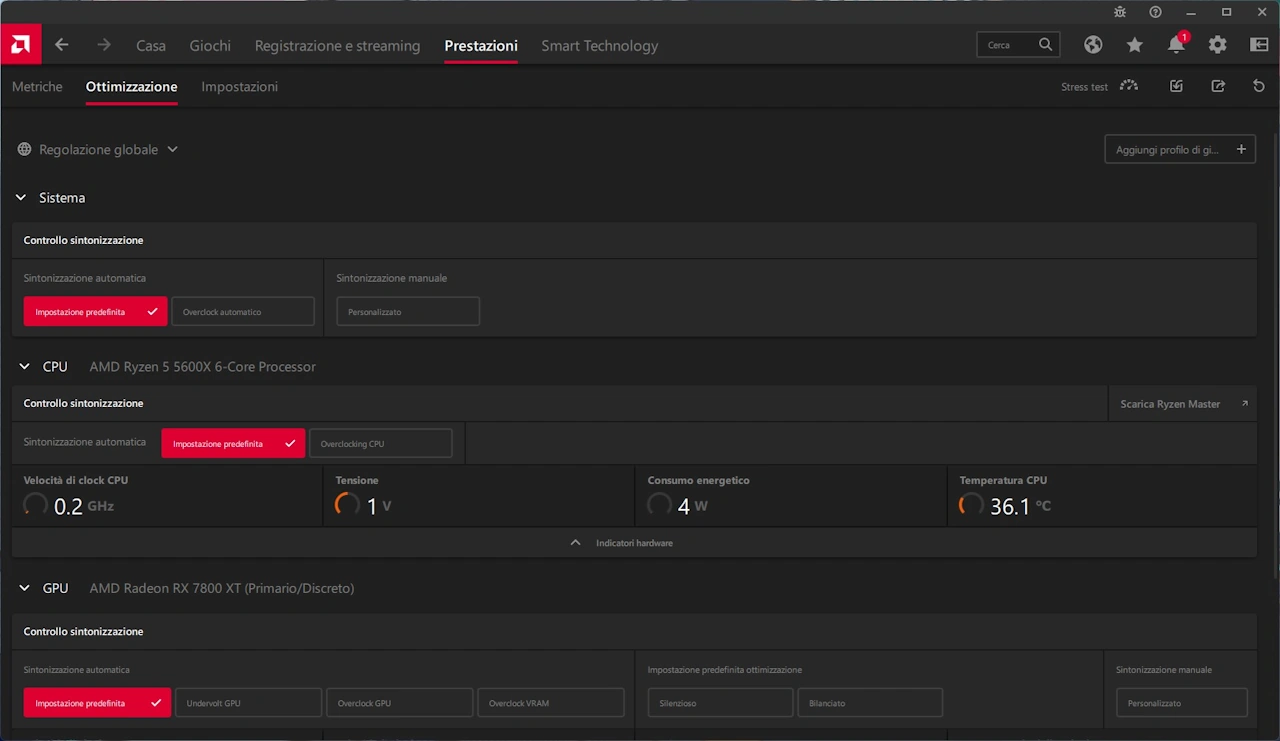Toggle the sidebar panel icon

(1259, 45)
